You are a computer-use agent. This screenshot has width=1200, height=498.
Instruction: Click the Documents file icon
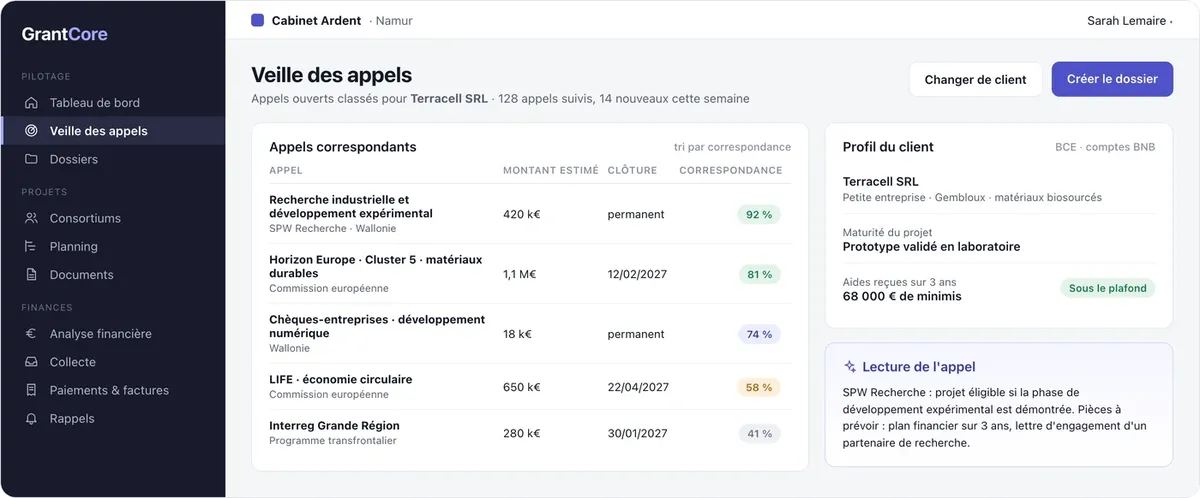31,275
